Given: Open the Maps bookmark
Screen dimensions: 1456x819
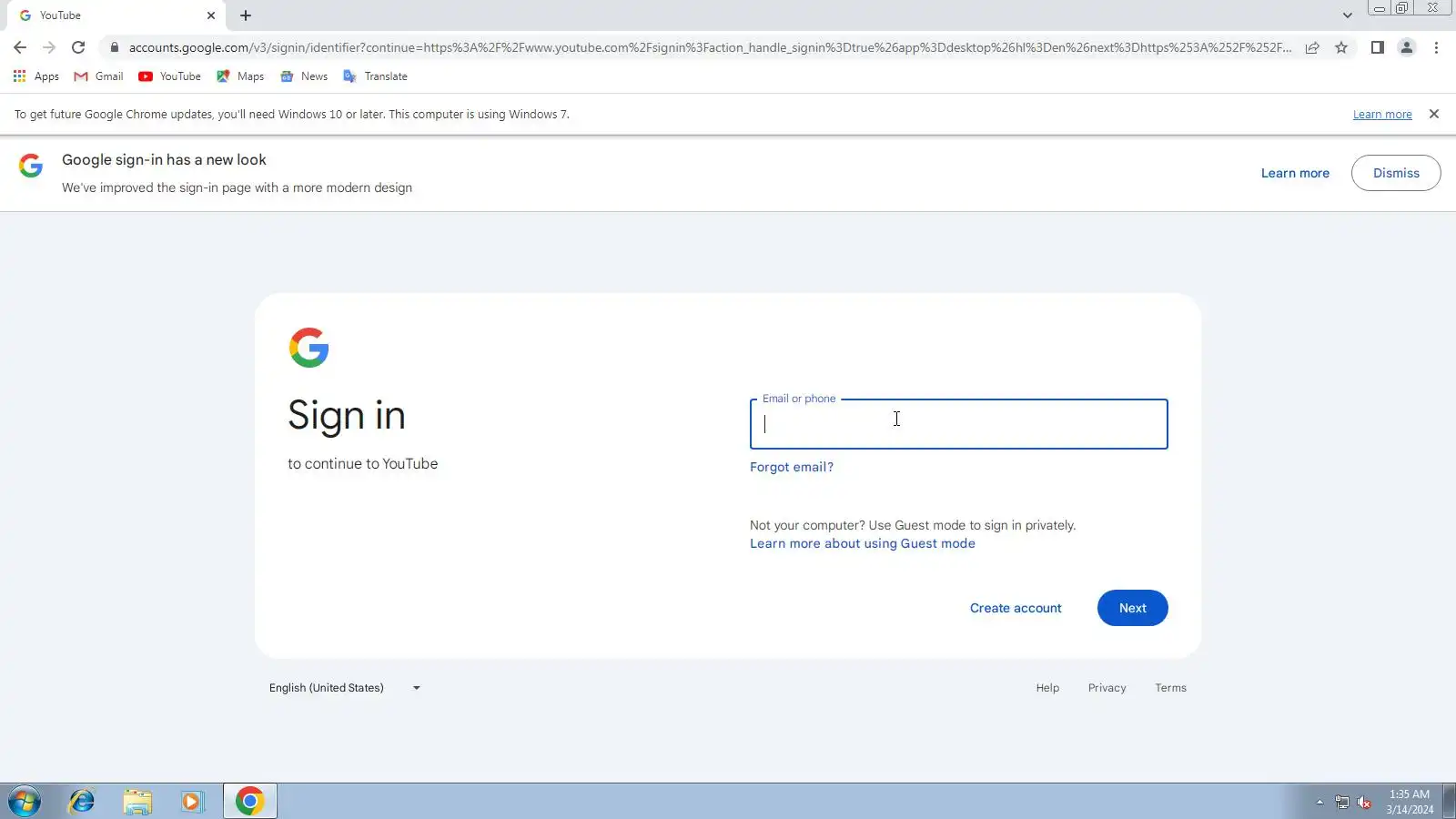Looking at the screenshot, I should 240,76.
